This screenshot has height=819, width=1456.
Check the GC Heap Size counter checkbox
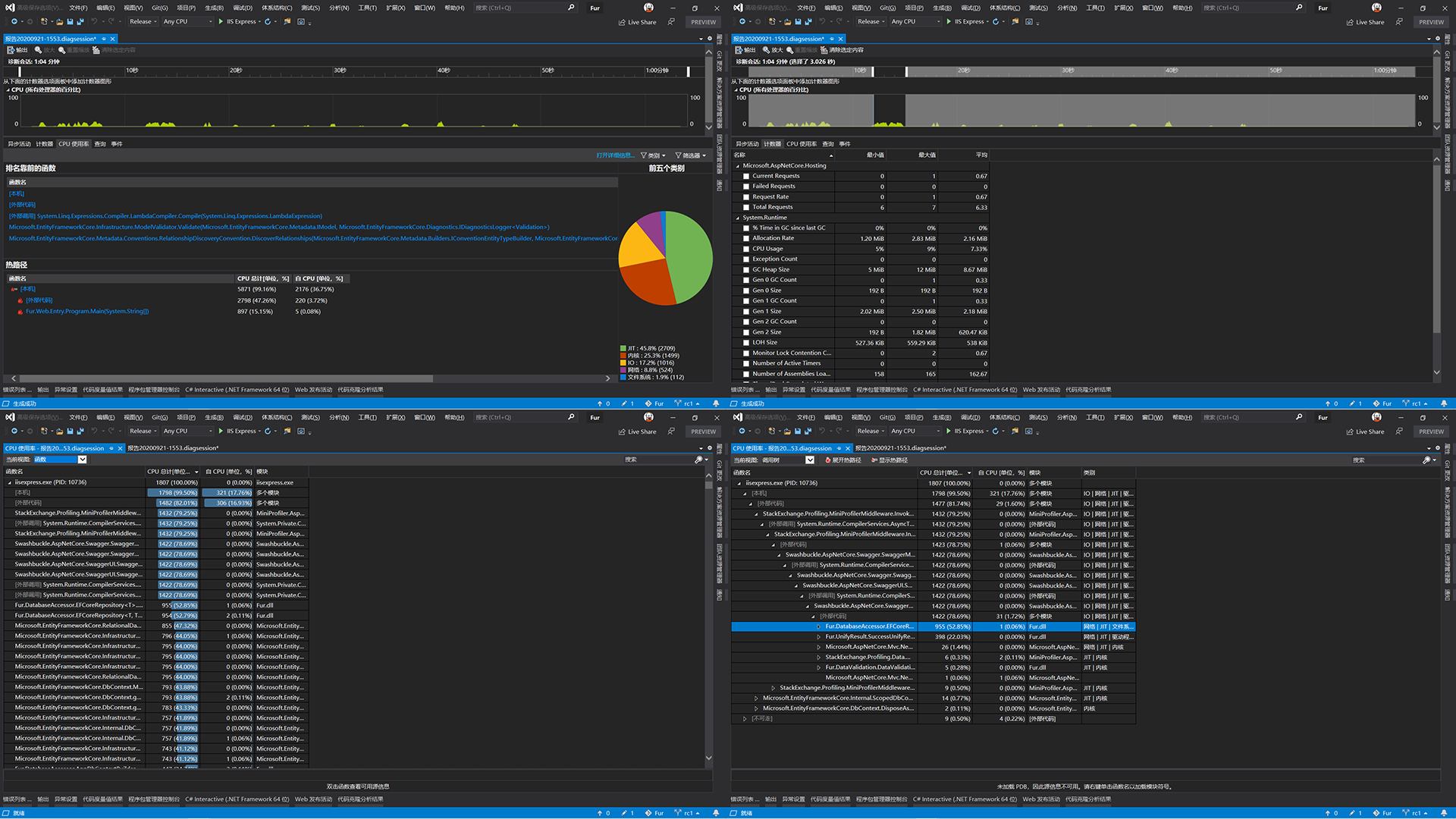coord(746,270)
